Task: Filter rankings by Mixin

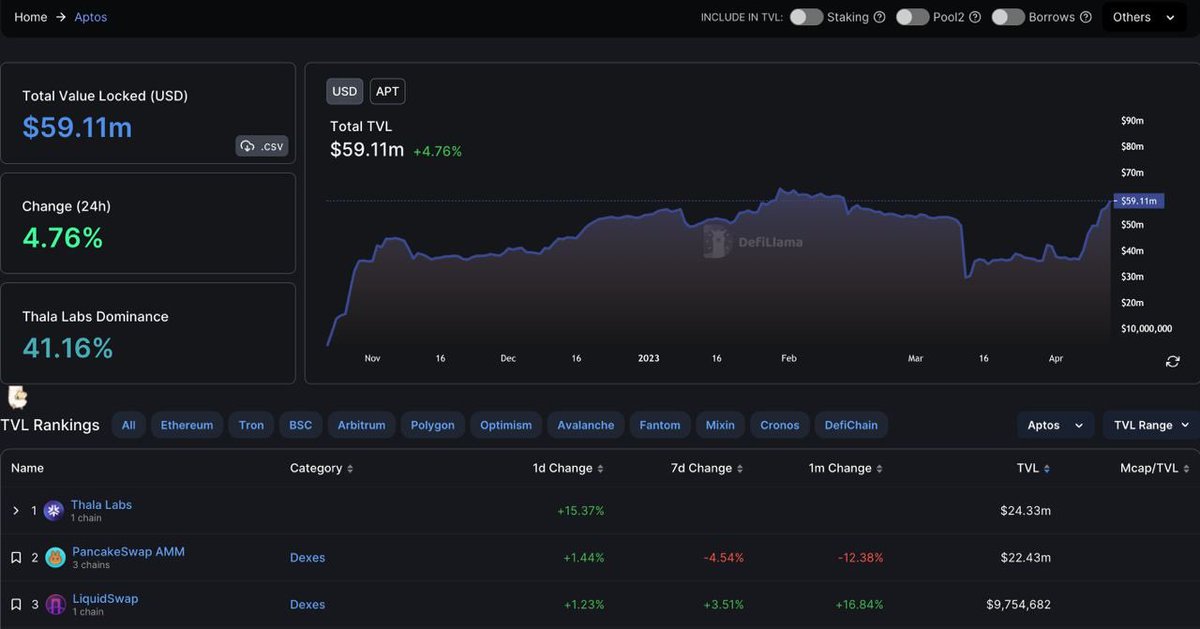Action: (x=720, y=425)
